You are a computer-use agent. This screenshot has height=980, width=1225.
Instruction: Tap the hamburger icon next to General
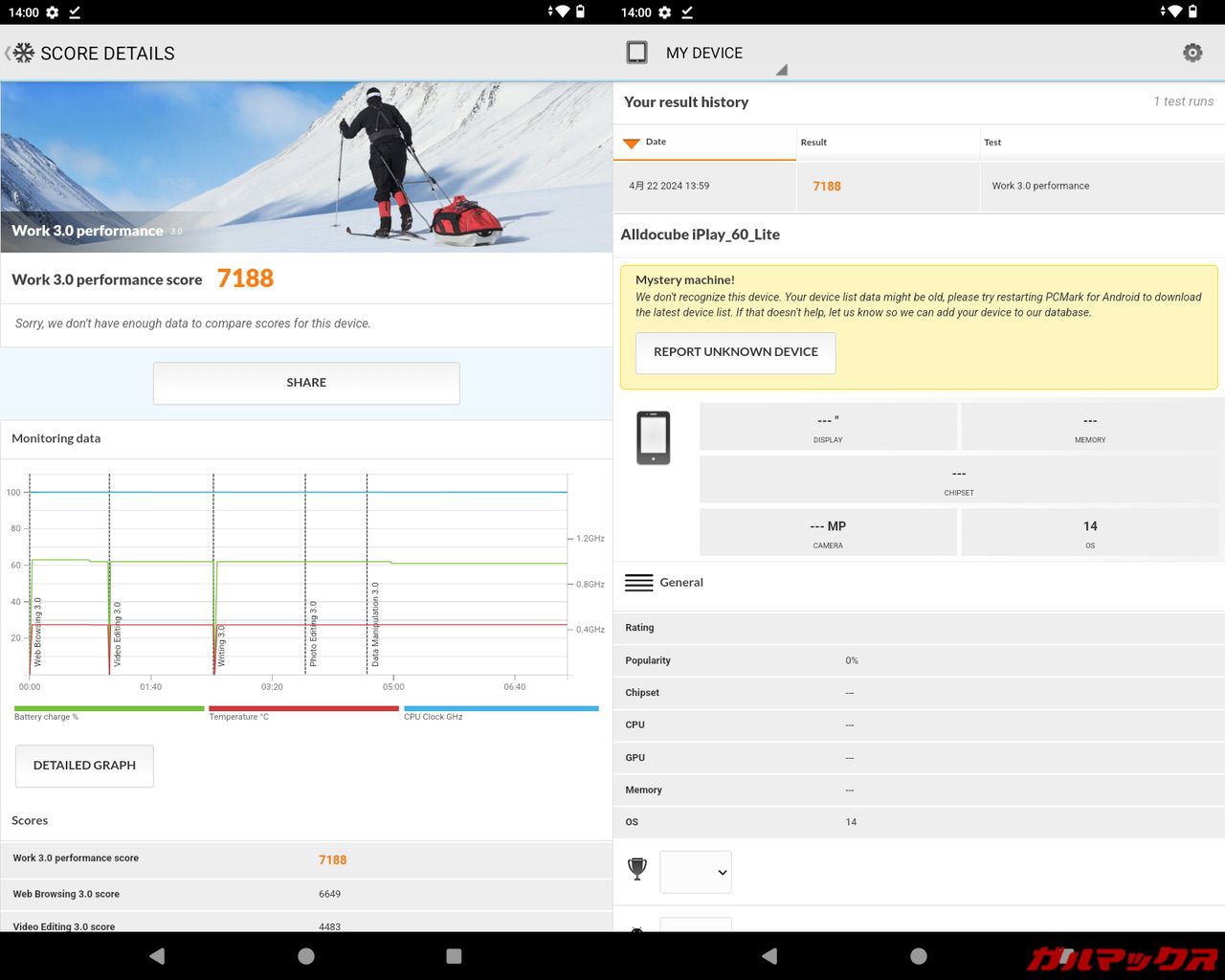tap(638, 582)
